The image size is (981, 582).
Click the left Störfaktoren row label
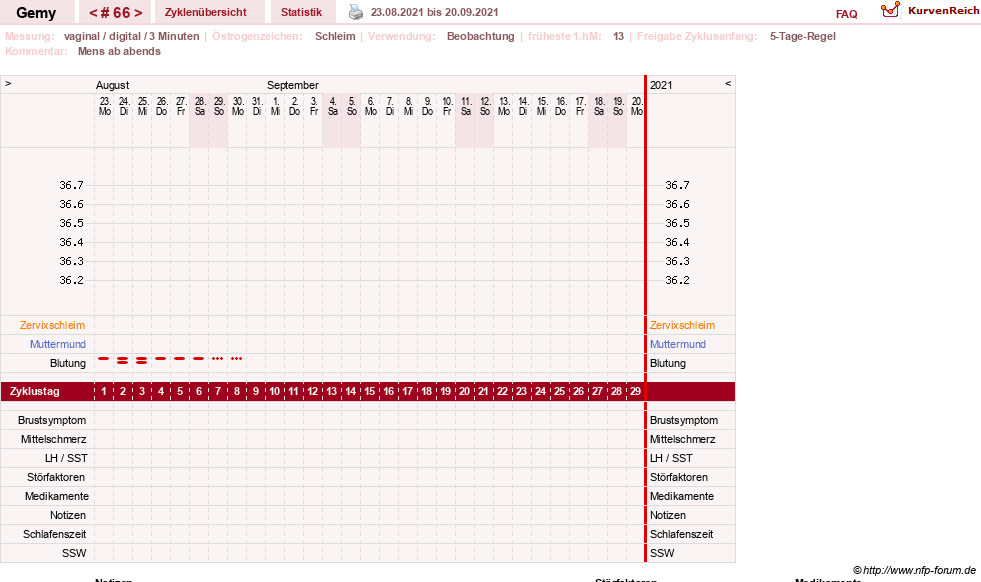[56, 477]
